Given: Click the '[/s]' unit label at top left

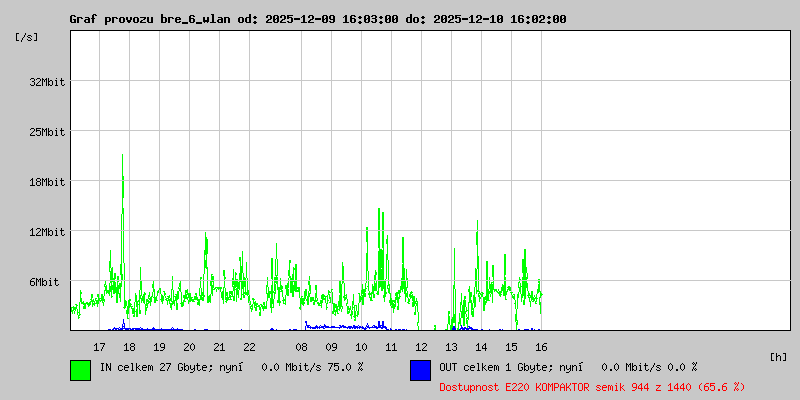Looking at the screenshot, I should pyautogui.click(x=27, y=37).
